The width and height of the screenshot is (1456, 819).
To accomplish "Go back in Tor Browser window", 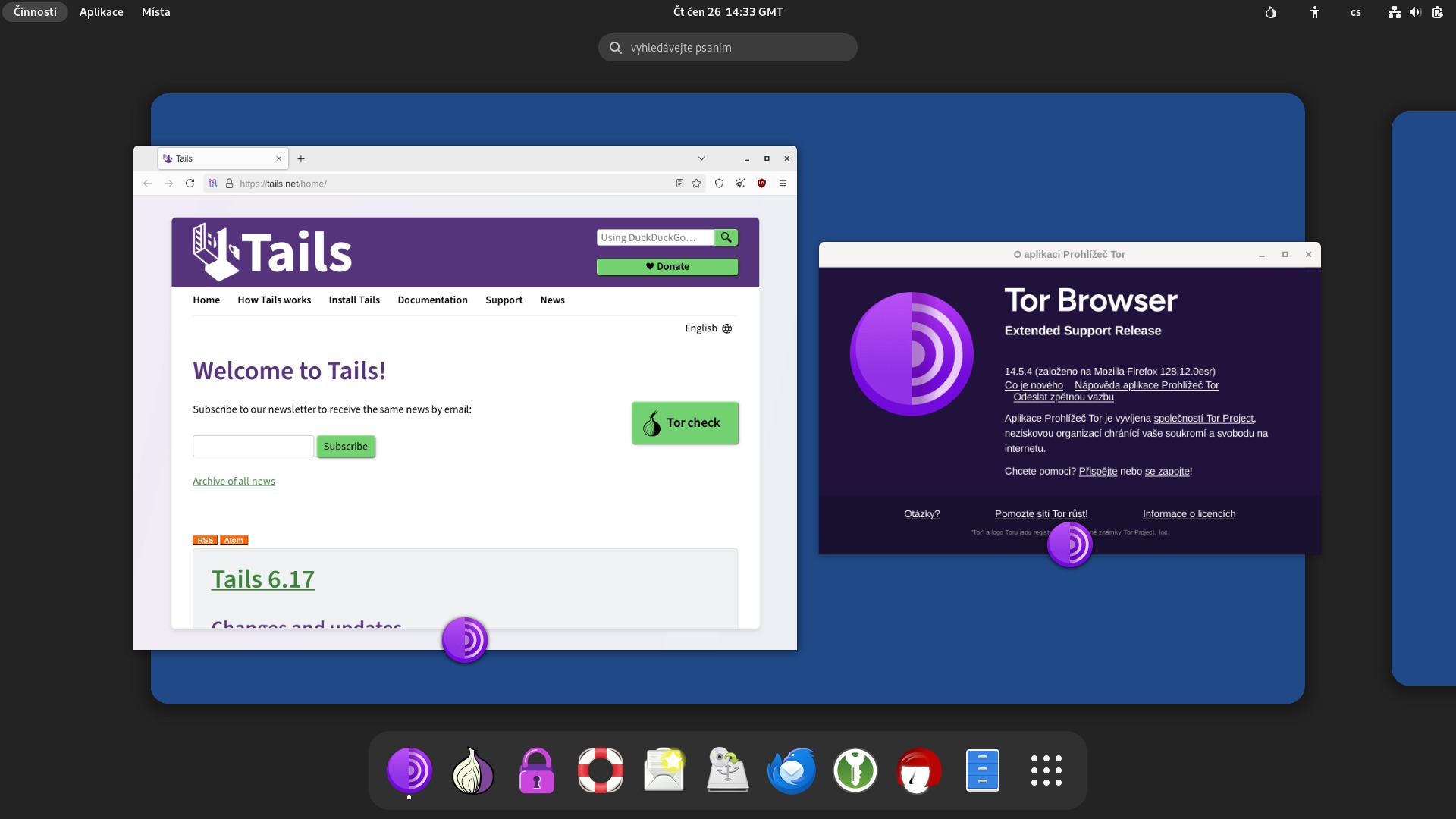I will [147, 184].
